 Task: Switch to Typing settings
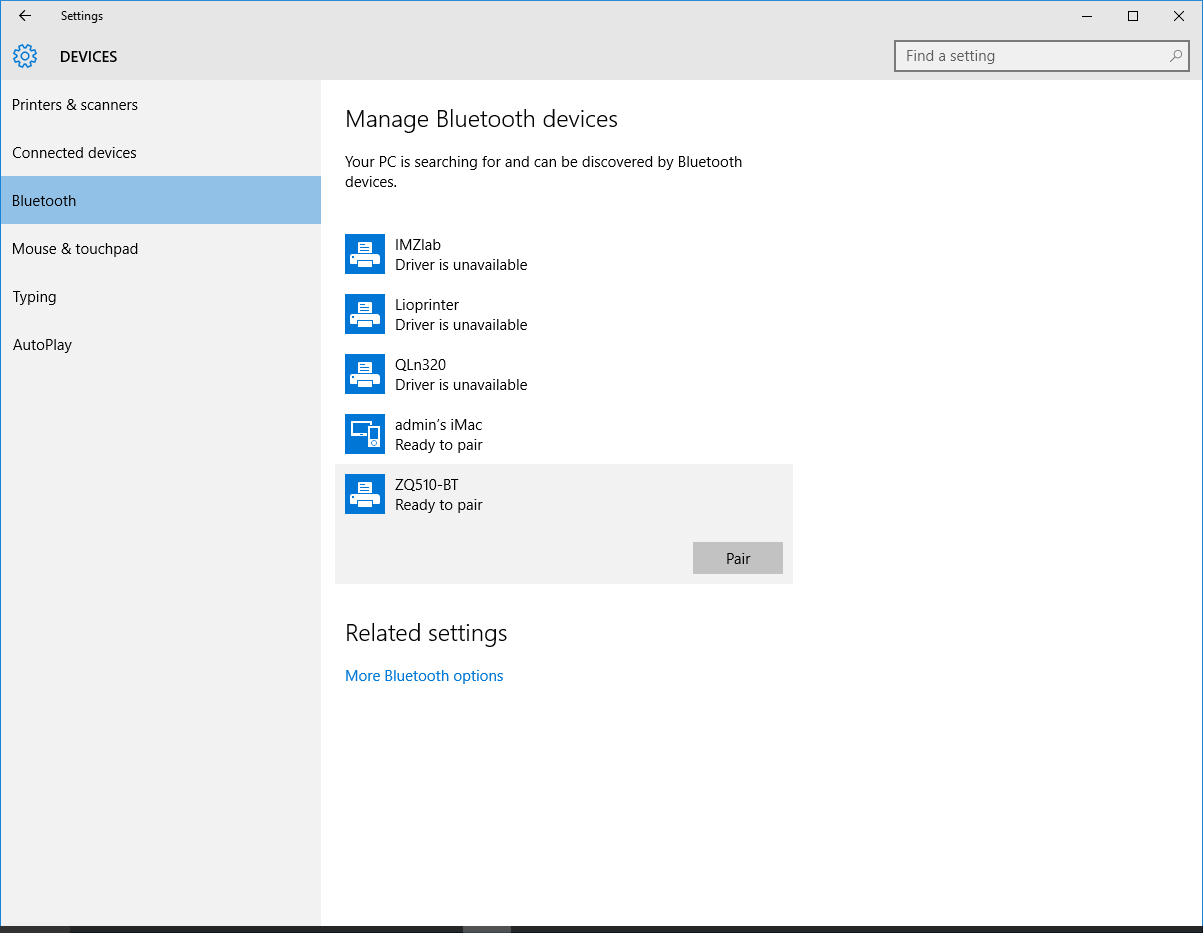tap(34, 297)
